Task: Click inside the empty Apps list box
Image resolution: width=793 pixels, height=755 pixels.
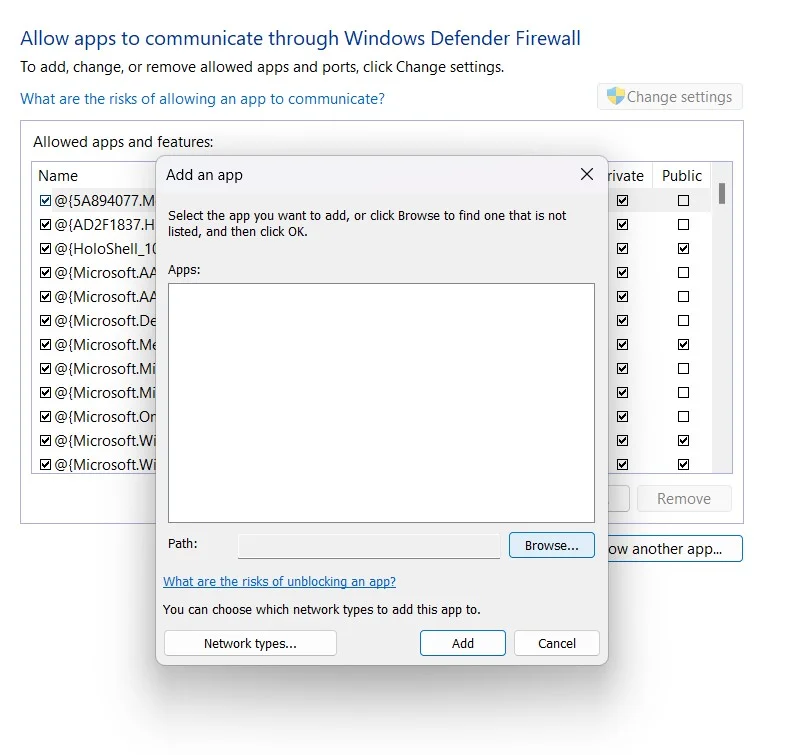Action: 381,403
